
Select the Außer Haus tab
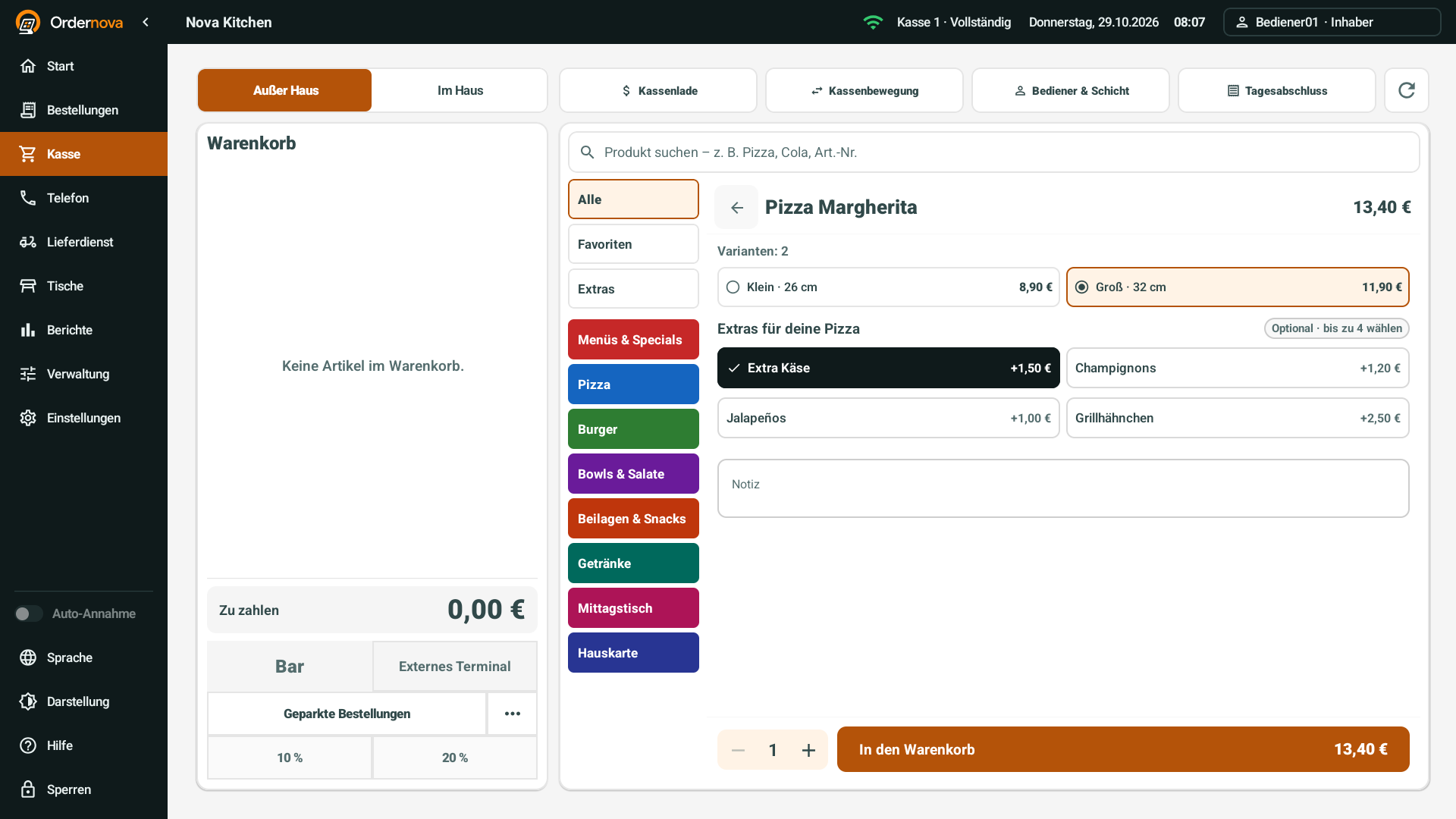click(285, 90)
